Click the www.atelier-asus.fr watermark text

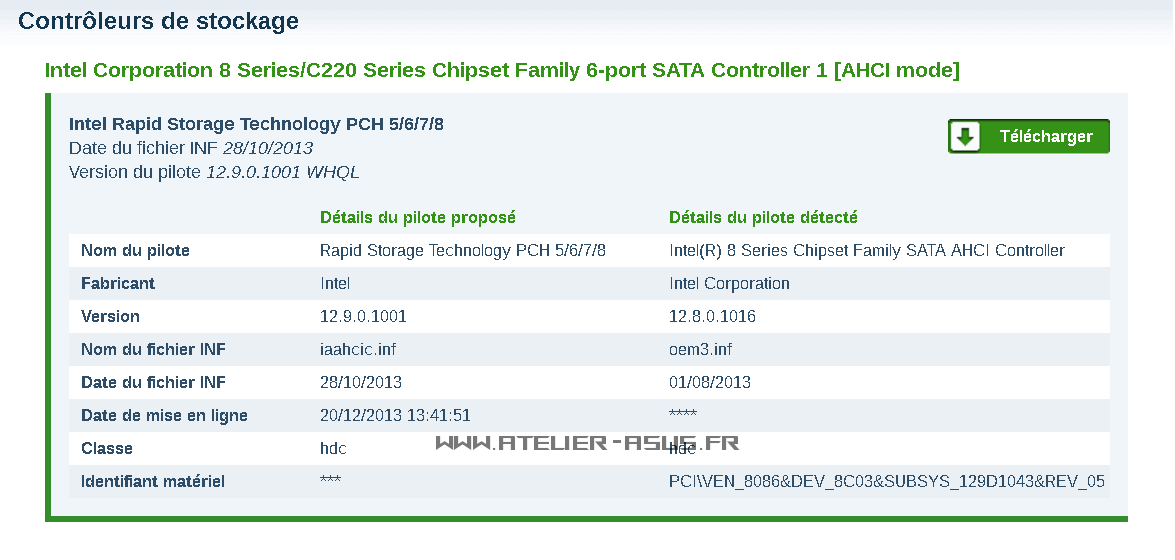tap(587, 443)
